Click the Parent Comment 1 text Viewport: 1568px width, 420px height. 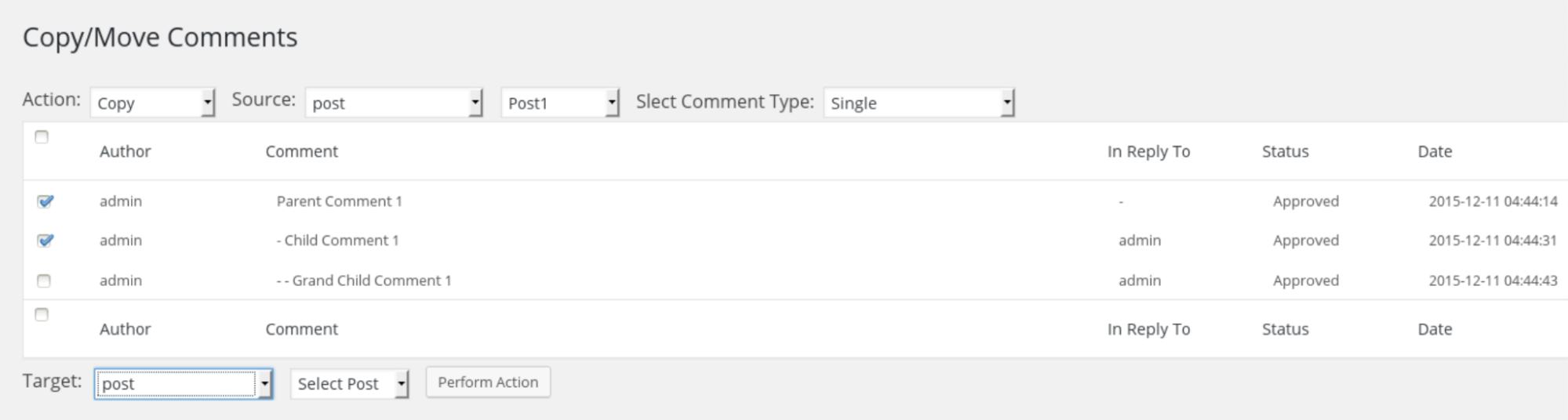point(339,201)
